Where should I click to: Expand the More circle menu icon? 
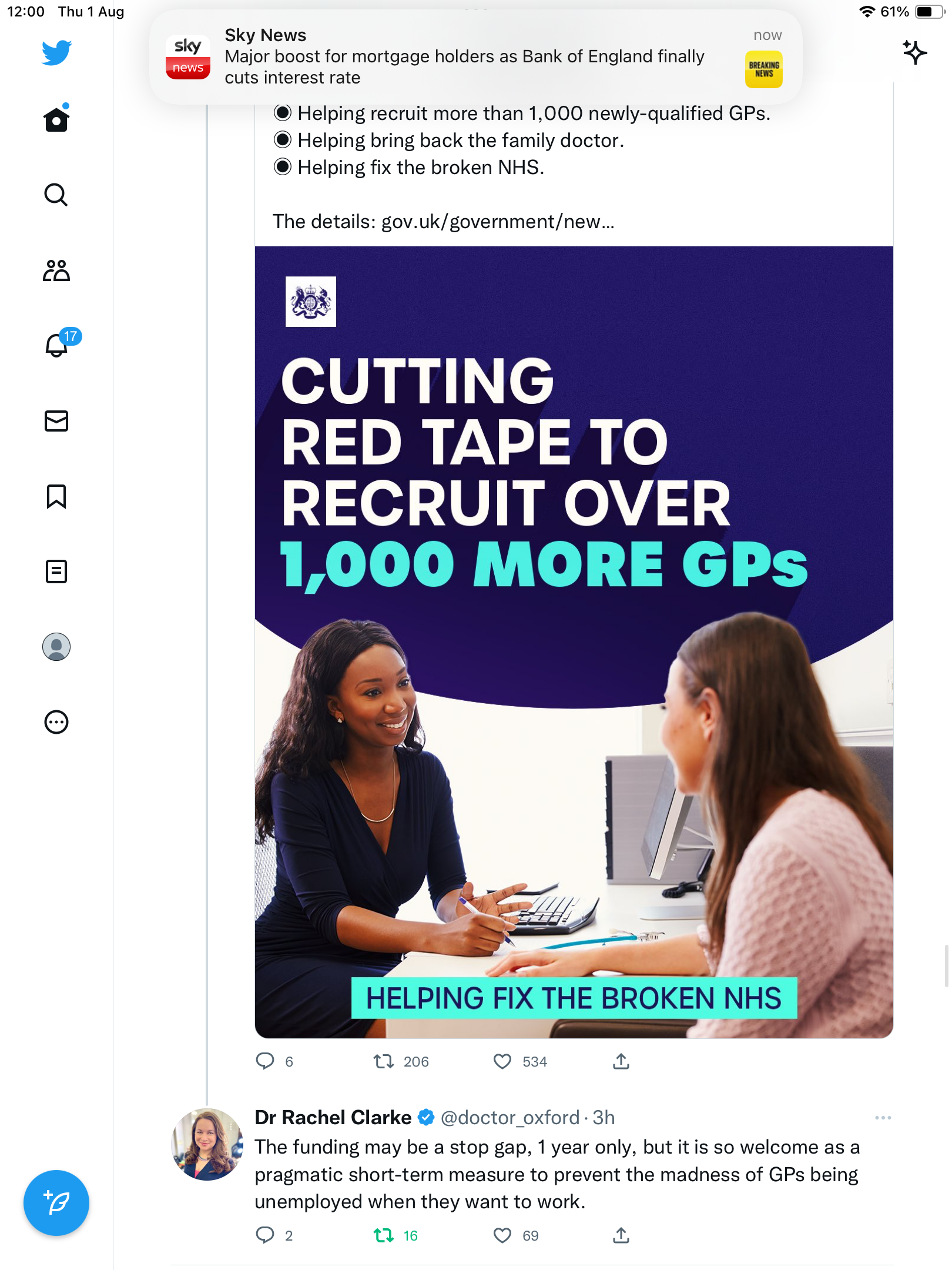[x=56, y=722]
